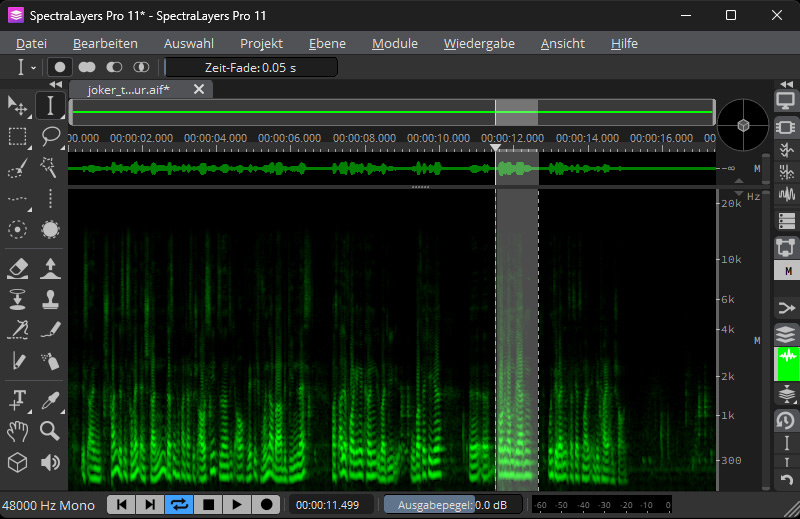800x519 pixels.
Task: Select the Eraser tool
Action: click(17, 267)
